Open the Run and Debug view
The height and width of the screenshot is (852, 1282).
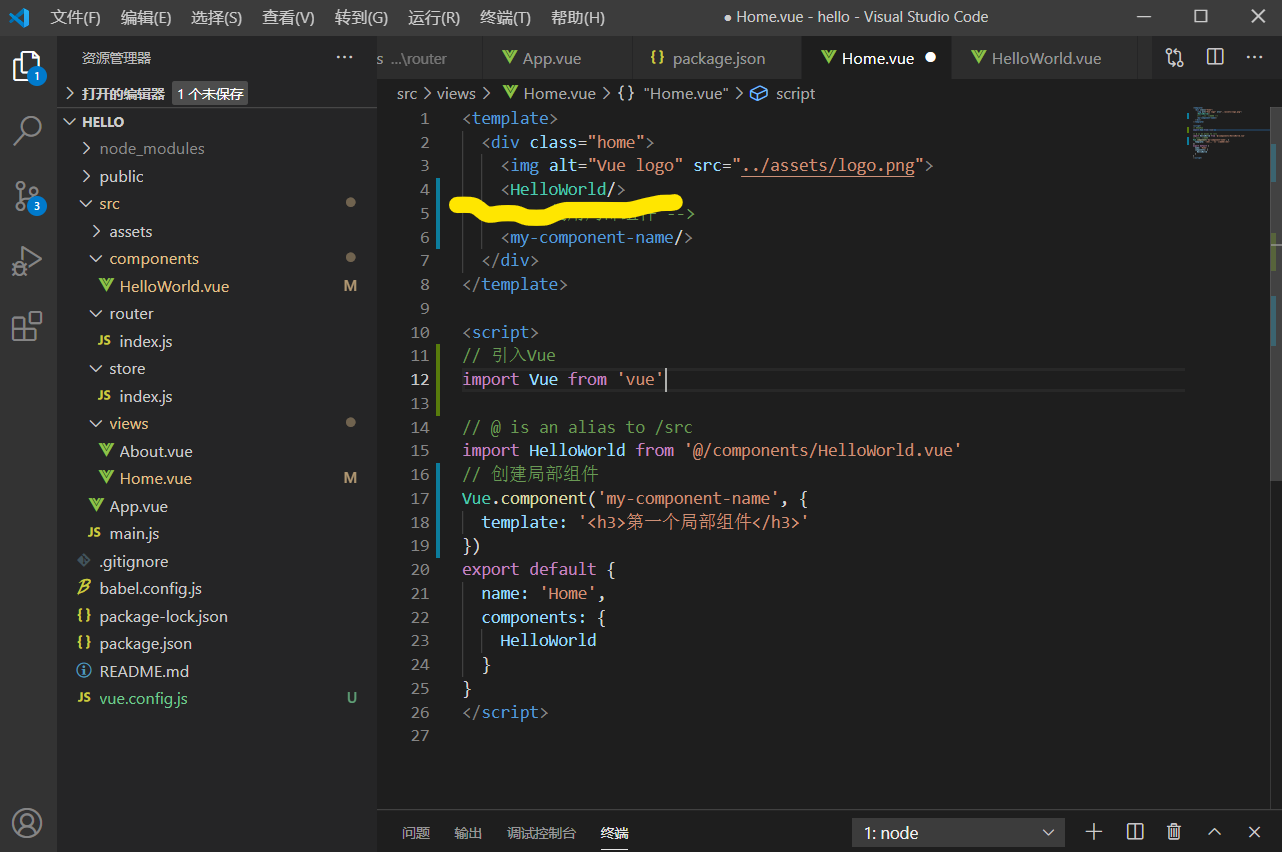[x=27, y=261]
